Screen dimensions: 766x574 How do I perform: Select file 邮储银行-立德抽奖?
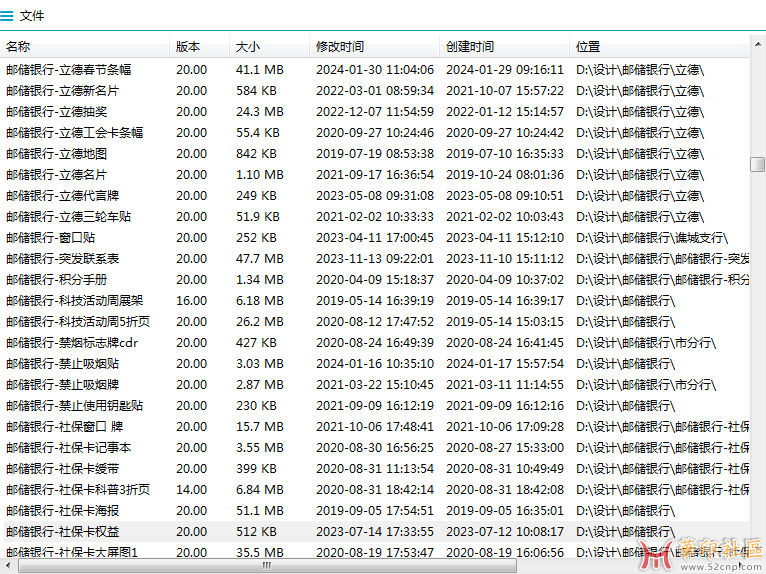pos(57,112)
